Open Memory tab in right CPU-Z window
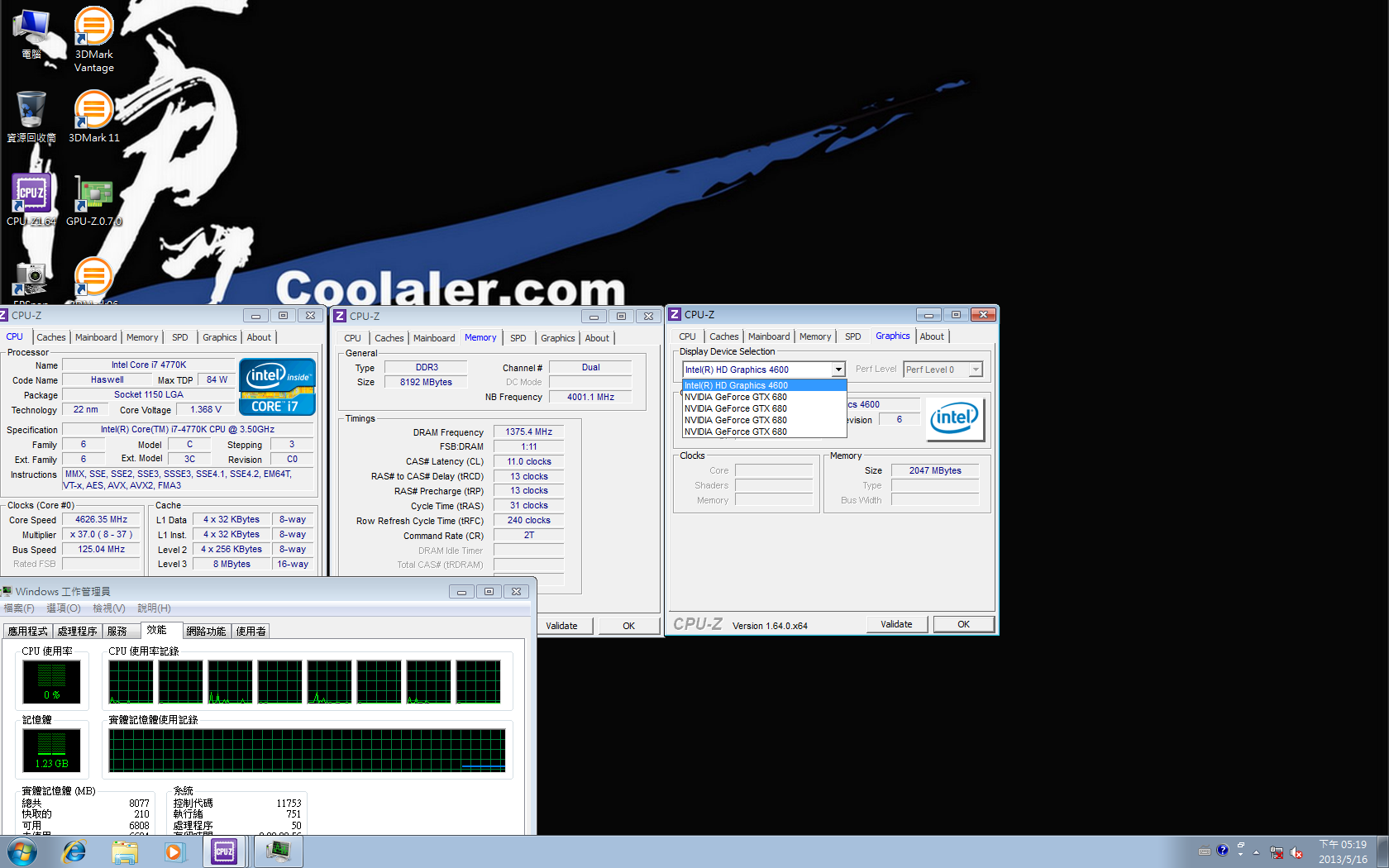 tap(815, 336)
